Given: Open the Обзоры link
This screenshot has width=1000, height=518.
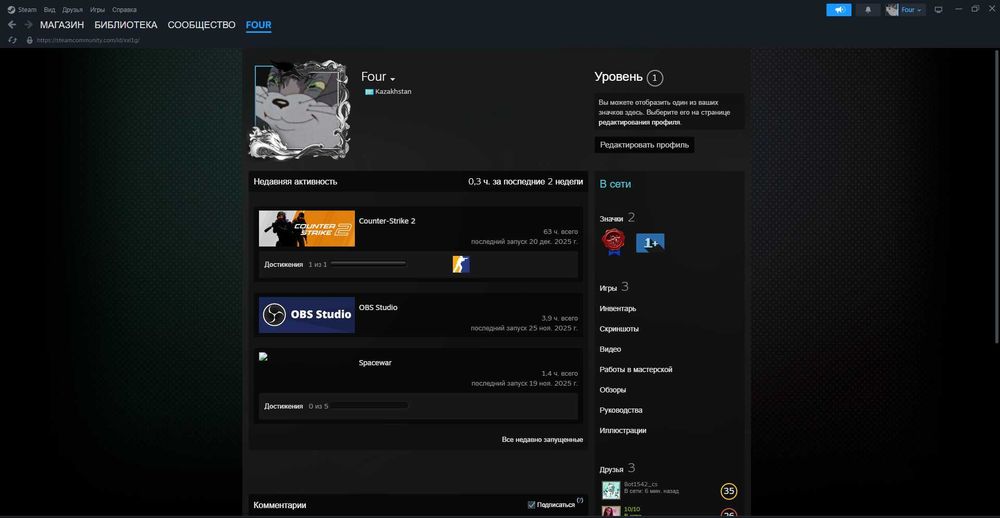Looking at the screenshot, I should coord(612,390).
